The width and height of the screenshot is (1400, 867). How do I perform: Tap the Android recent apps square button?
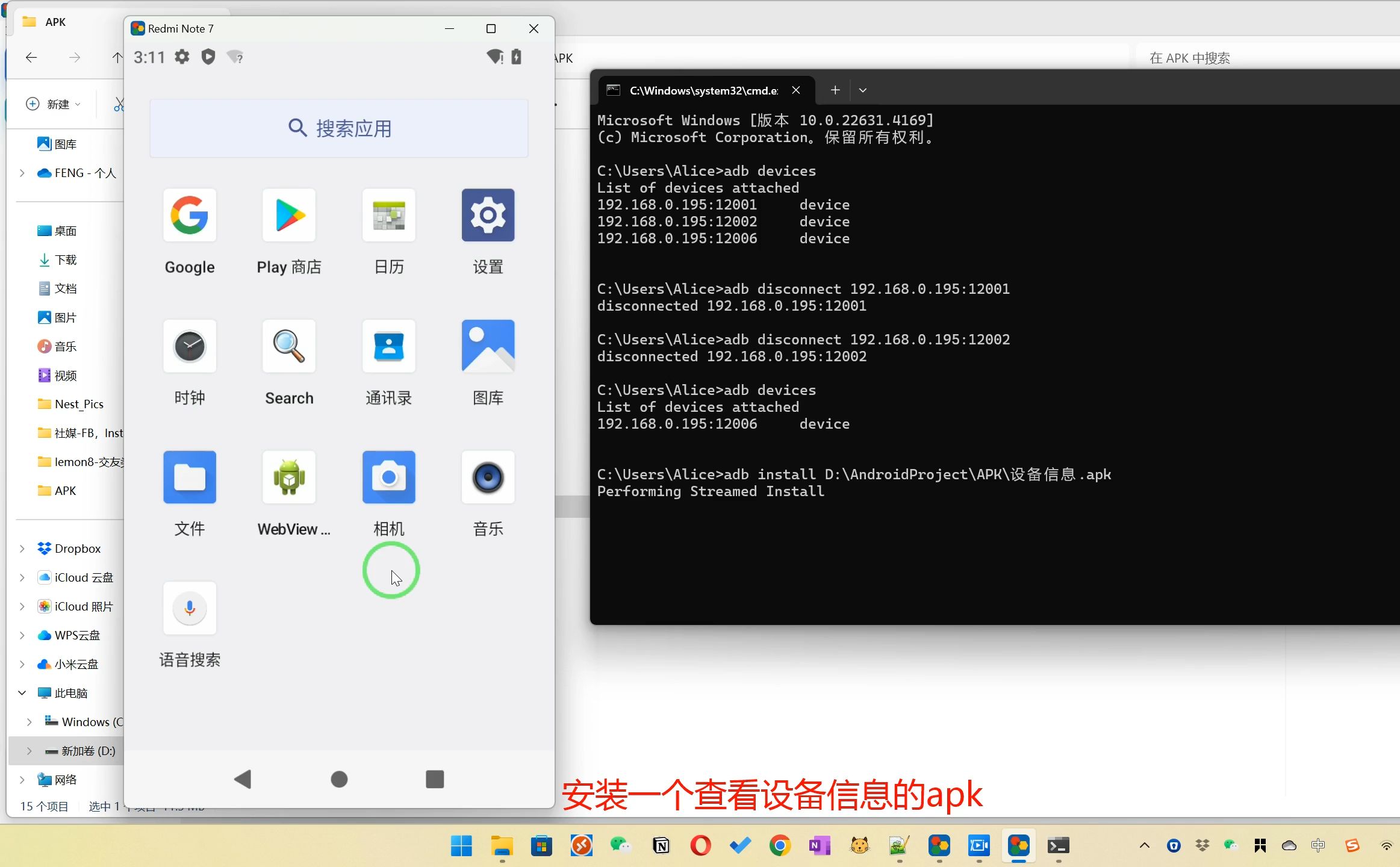coord(435,779)
